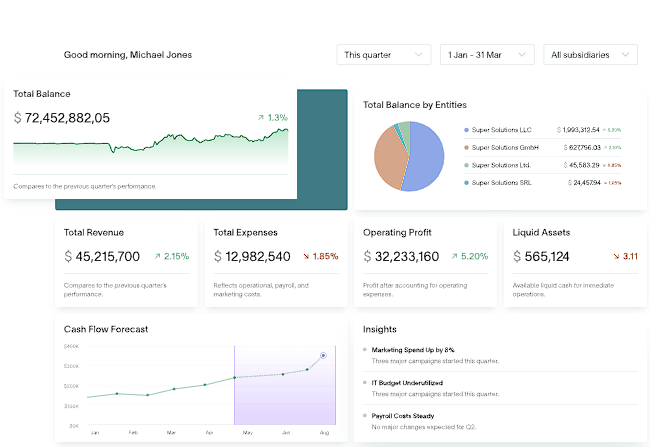The width and height of the screenshot is (650, 447).
Task: Expand the All subsidiaries dropdown
Action: 590,55
